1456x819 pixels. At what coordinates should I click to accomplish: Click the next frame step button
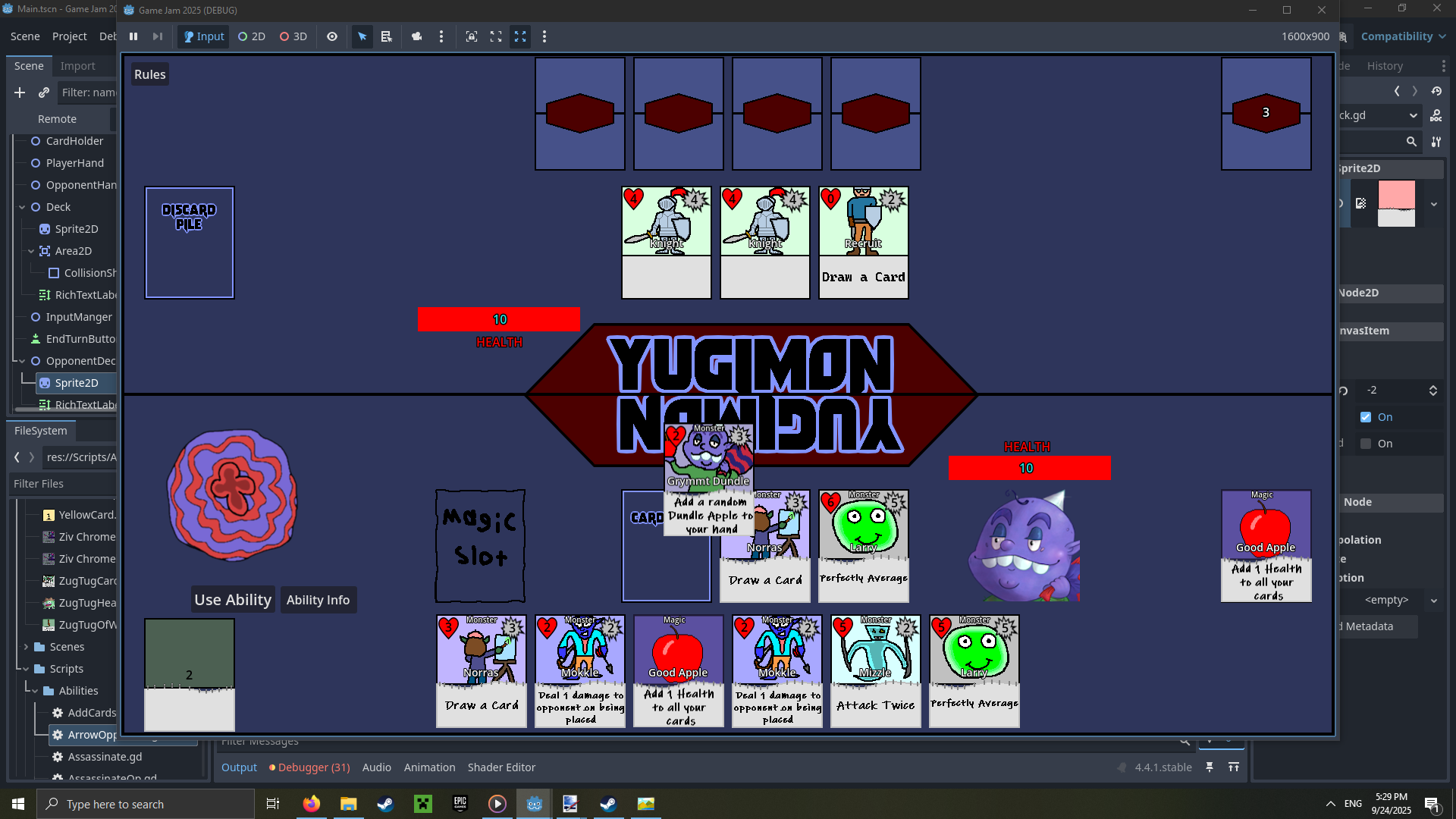pos(158,36)
